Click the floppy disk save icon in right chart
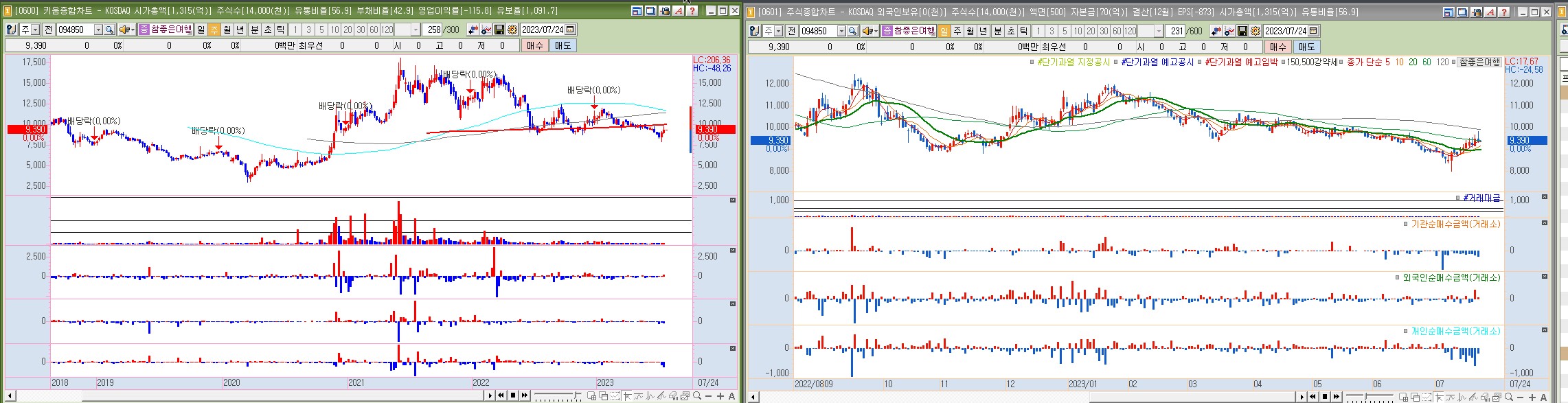The image size is (1568, 403). (x=1242, y=31)
